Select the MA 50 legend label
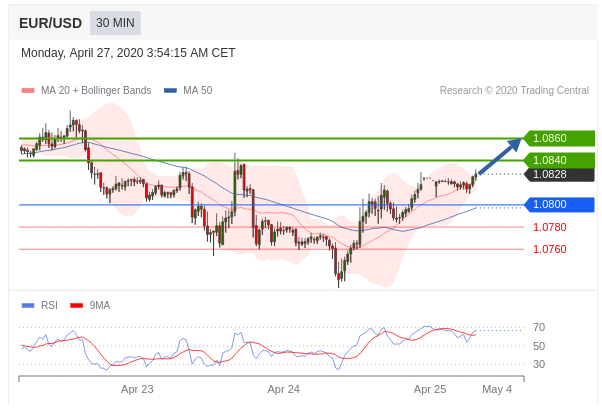602x410 pixels. (x=198, y=91)
